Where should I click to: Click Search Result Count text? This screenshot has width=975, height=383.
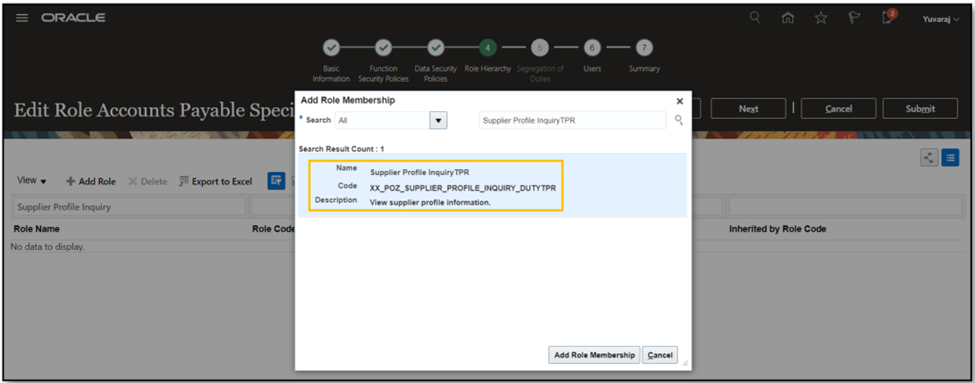[x=341, y=149]
